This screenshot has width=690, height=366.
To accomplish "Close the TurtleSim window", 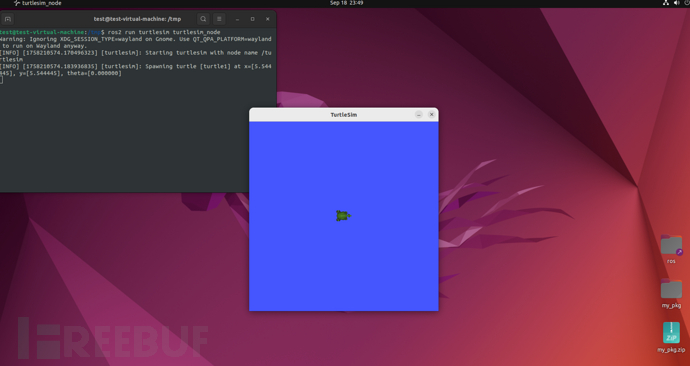I will pyautogui.click(x=431, y=114).
